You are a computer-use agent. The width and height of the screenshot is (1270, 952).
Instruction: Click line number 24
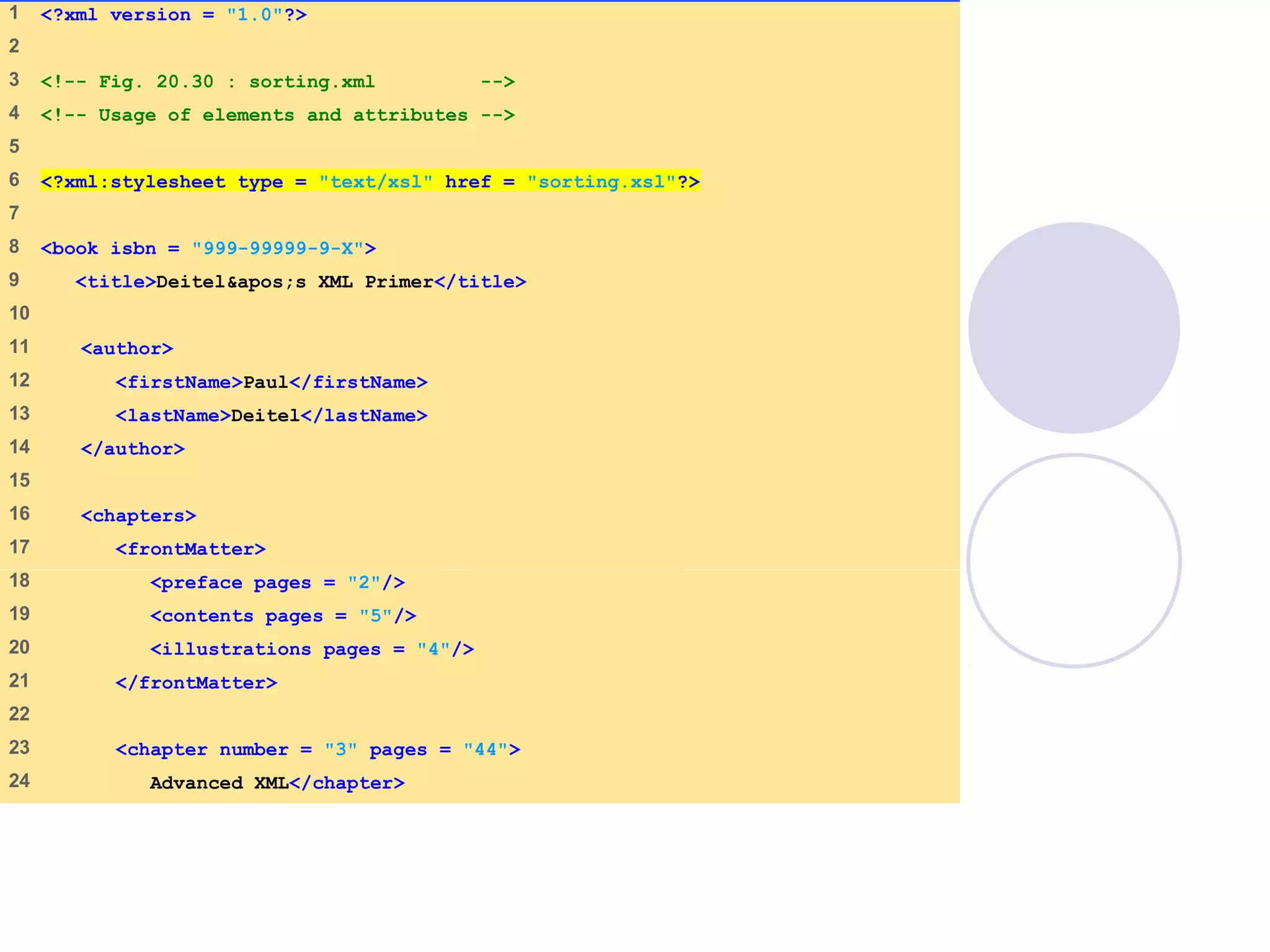pos(19,780)
